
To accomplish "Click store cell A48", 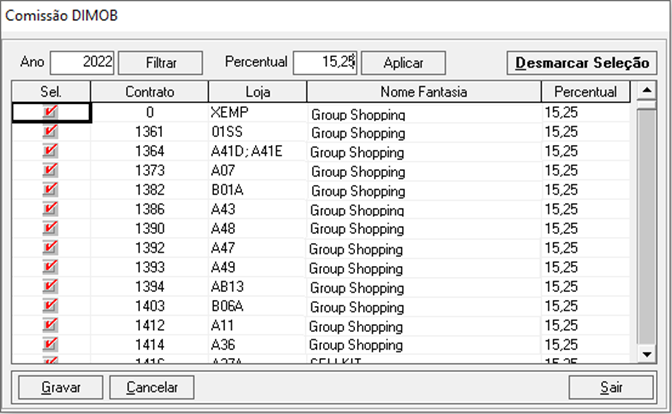I will (x=258, y=228).
